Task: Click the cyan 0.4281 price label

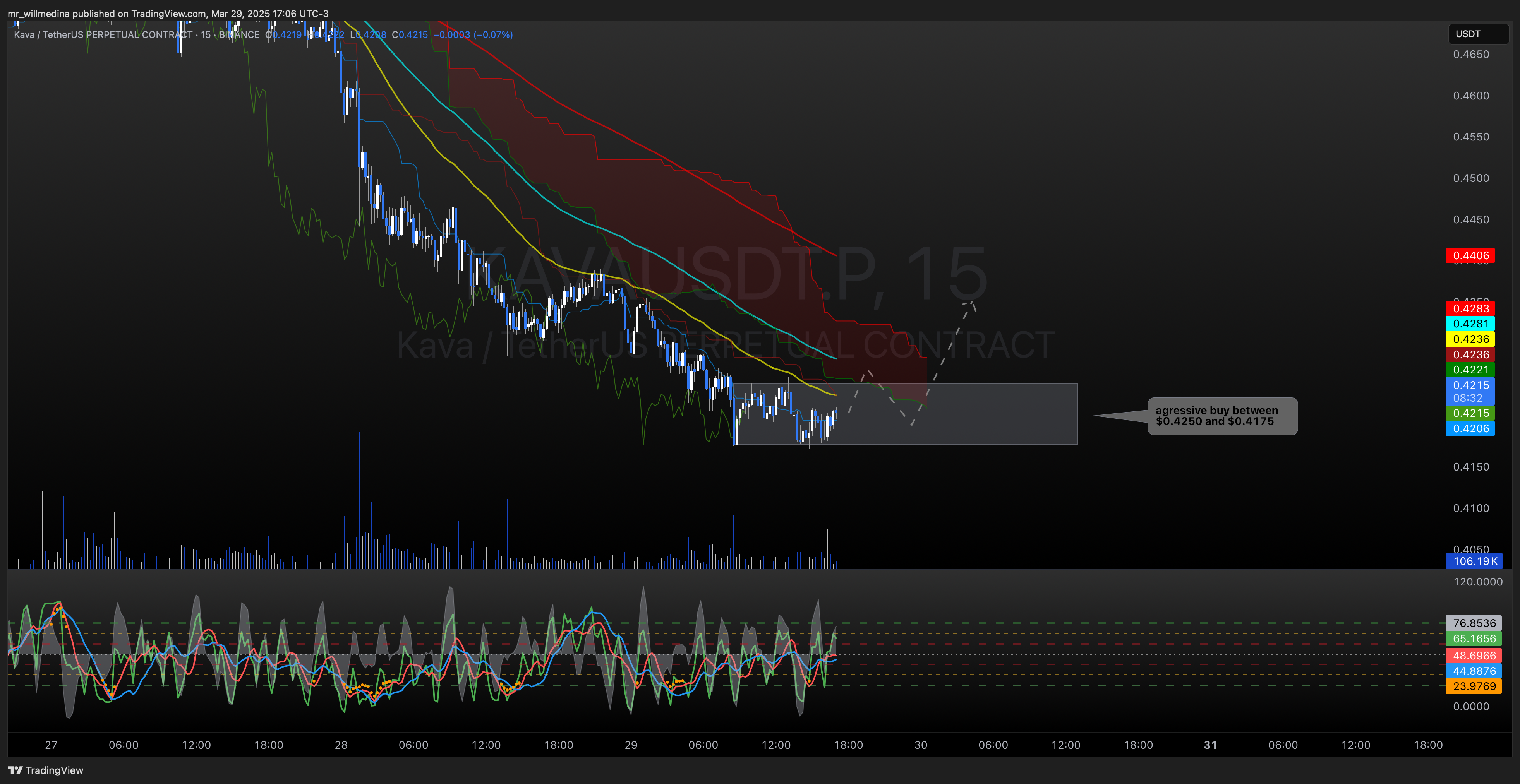Action: 1470,324
